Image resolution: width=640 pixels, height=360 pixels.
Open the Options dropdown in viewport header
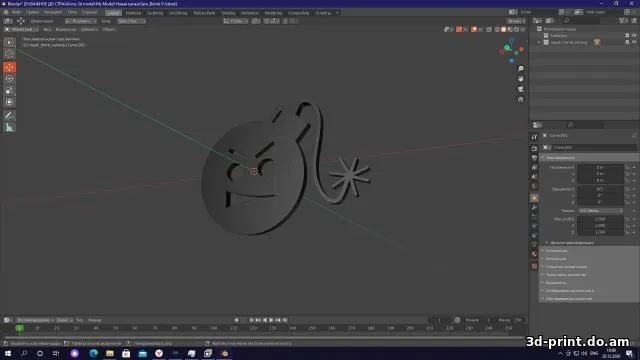516,21
